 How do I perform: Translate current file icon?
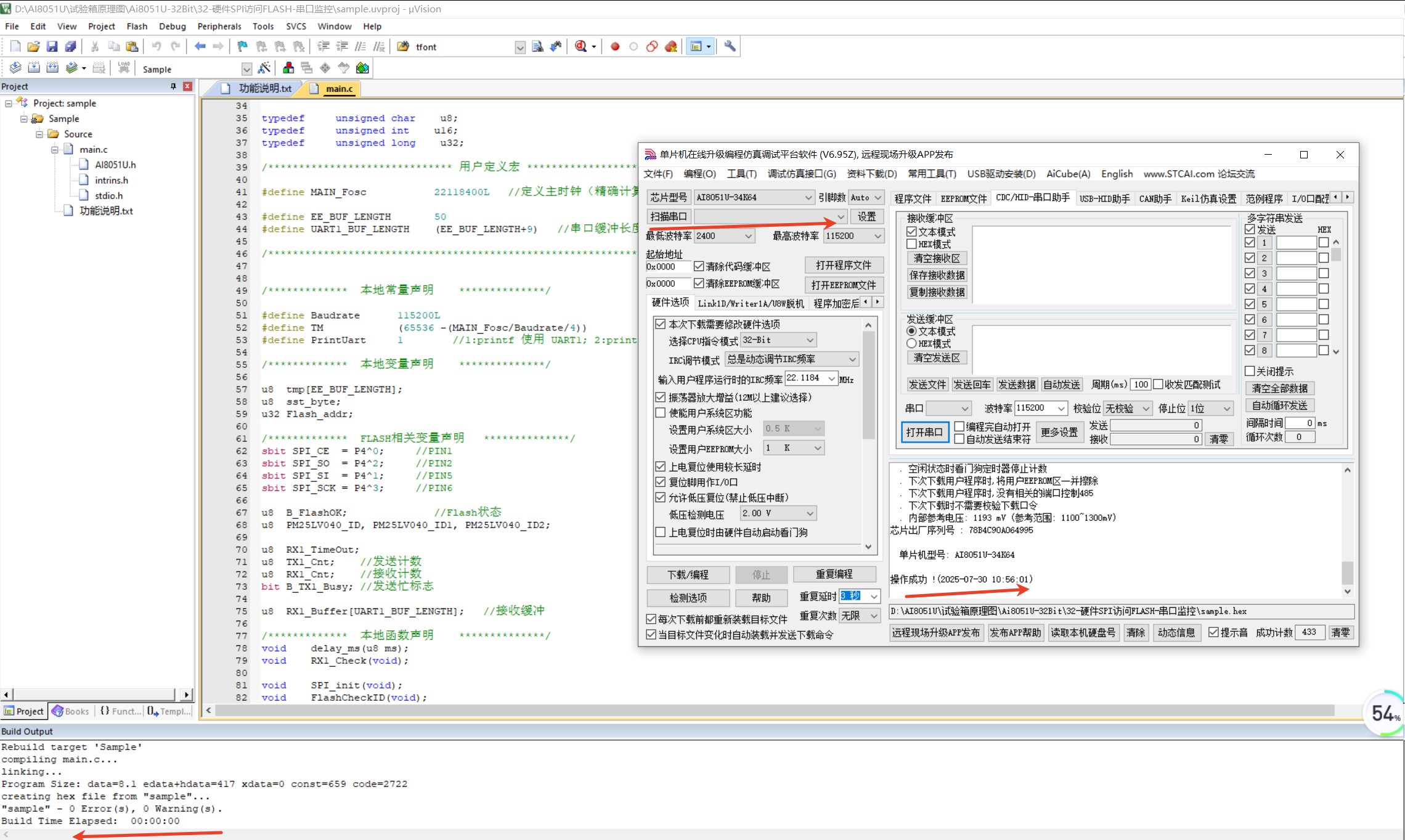click(x=15, y=68)
